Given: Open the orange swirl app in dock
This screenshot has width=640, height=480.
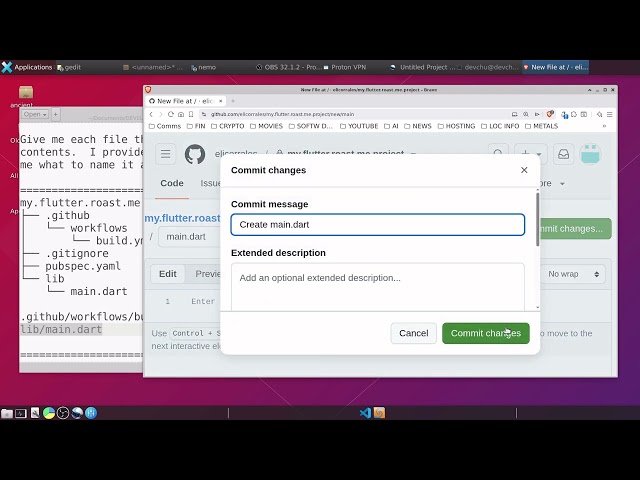Looking at the screenshot, I should tap(379, 413).
